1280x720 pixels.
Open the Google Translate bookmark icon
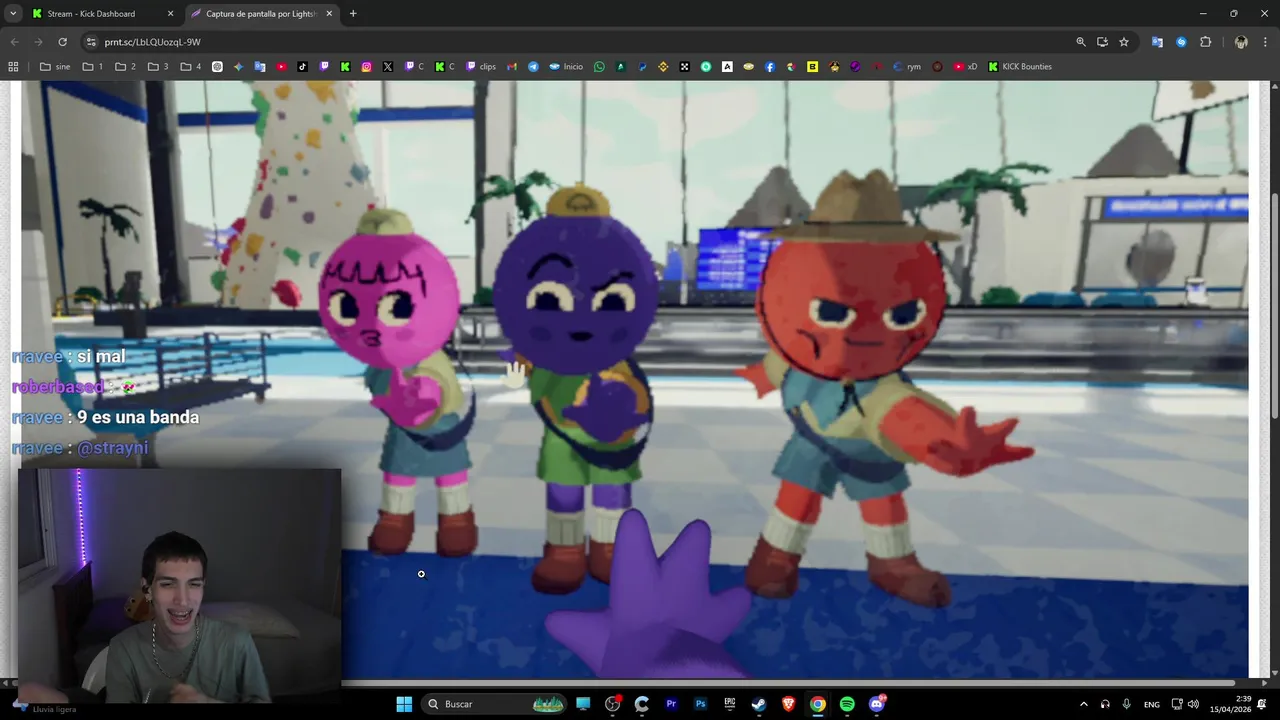pos(260,67)
